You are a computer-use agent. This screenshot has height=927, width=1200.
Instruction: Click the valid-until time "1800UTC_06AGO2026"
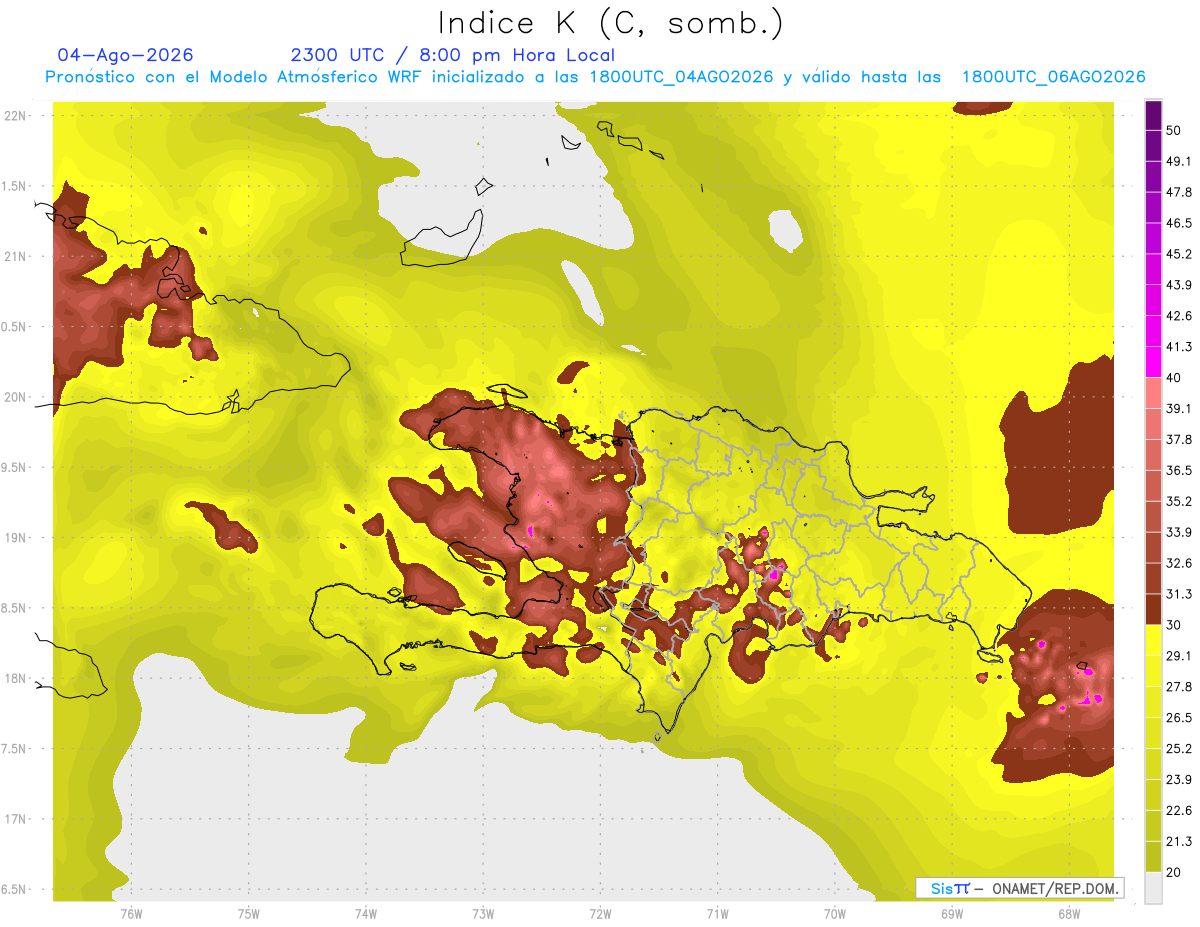coord(1054,77)
